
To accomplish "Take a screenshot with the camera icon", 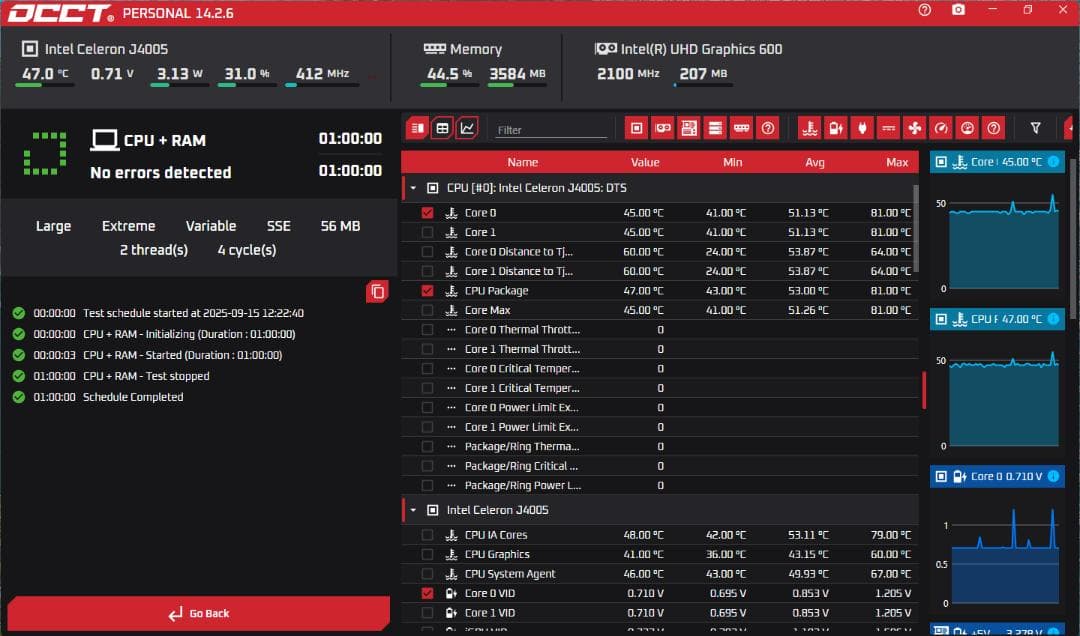I will [x=958, y=10].
